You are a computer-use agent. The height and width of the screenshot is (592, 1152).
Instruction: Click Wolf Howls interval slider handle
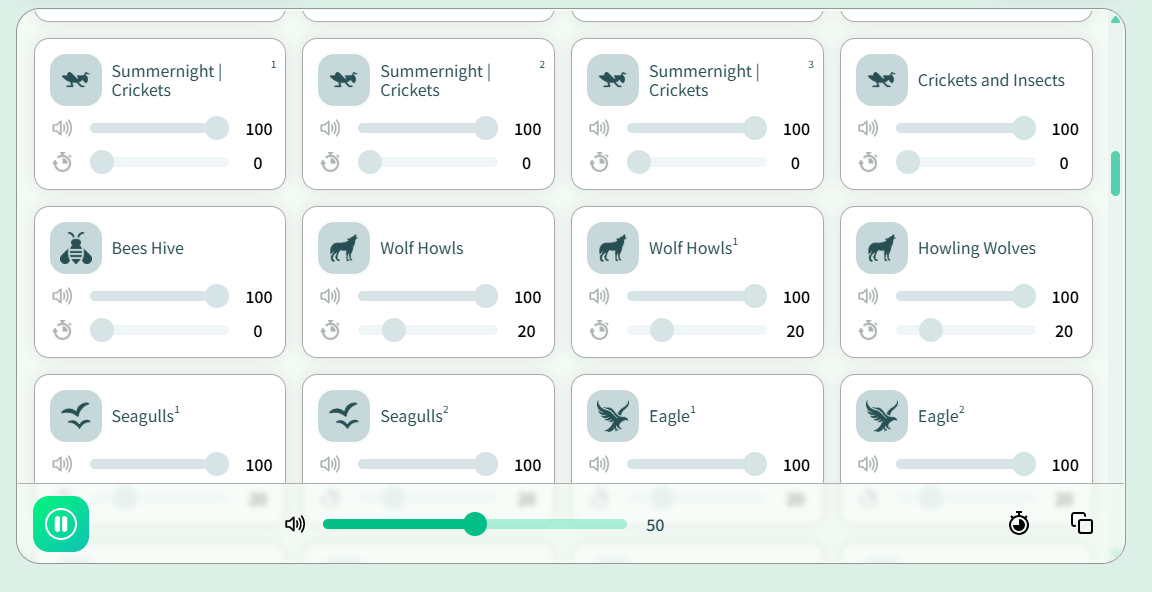pyautogui.click(x=394, y=331)
